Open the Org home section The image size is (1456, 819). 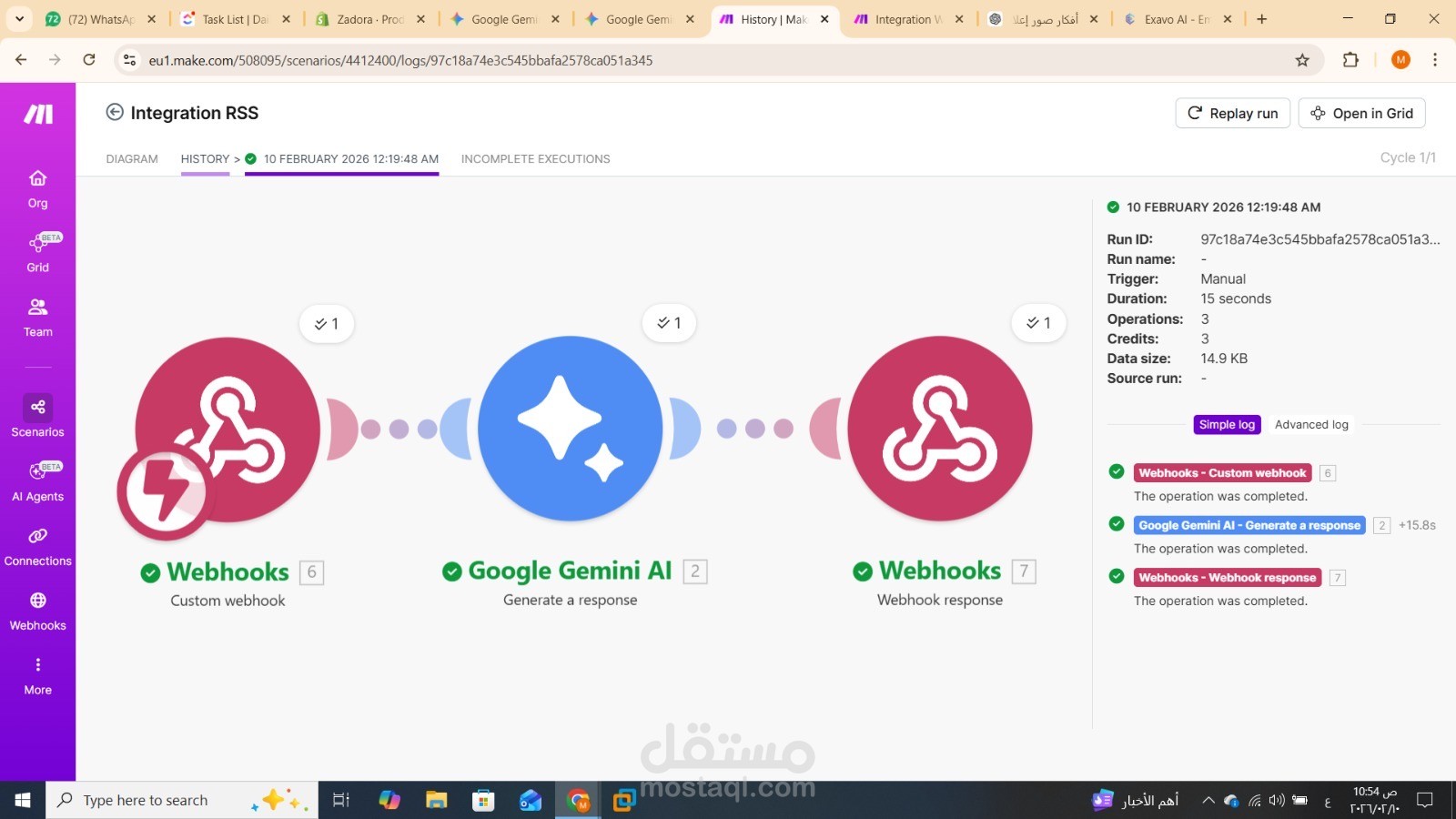(37, 189)
